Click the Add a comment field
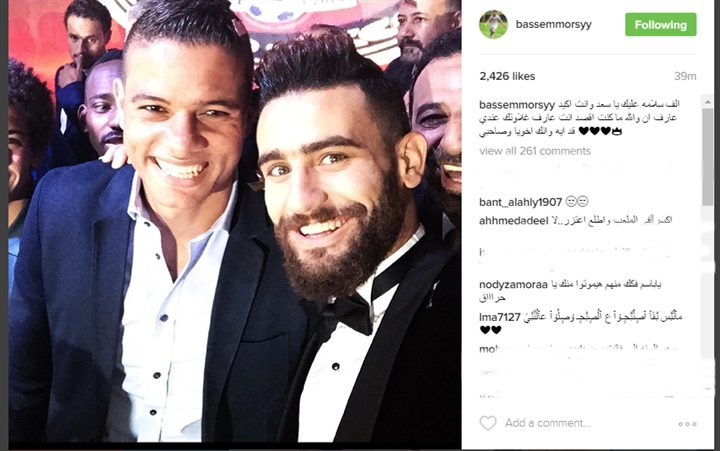 click(547, 423)
